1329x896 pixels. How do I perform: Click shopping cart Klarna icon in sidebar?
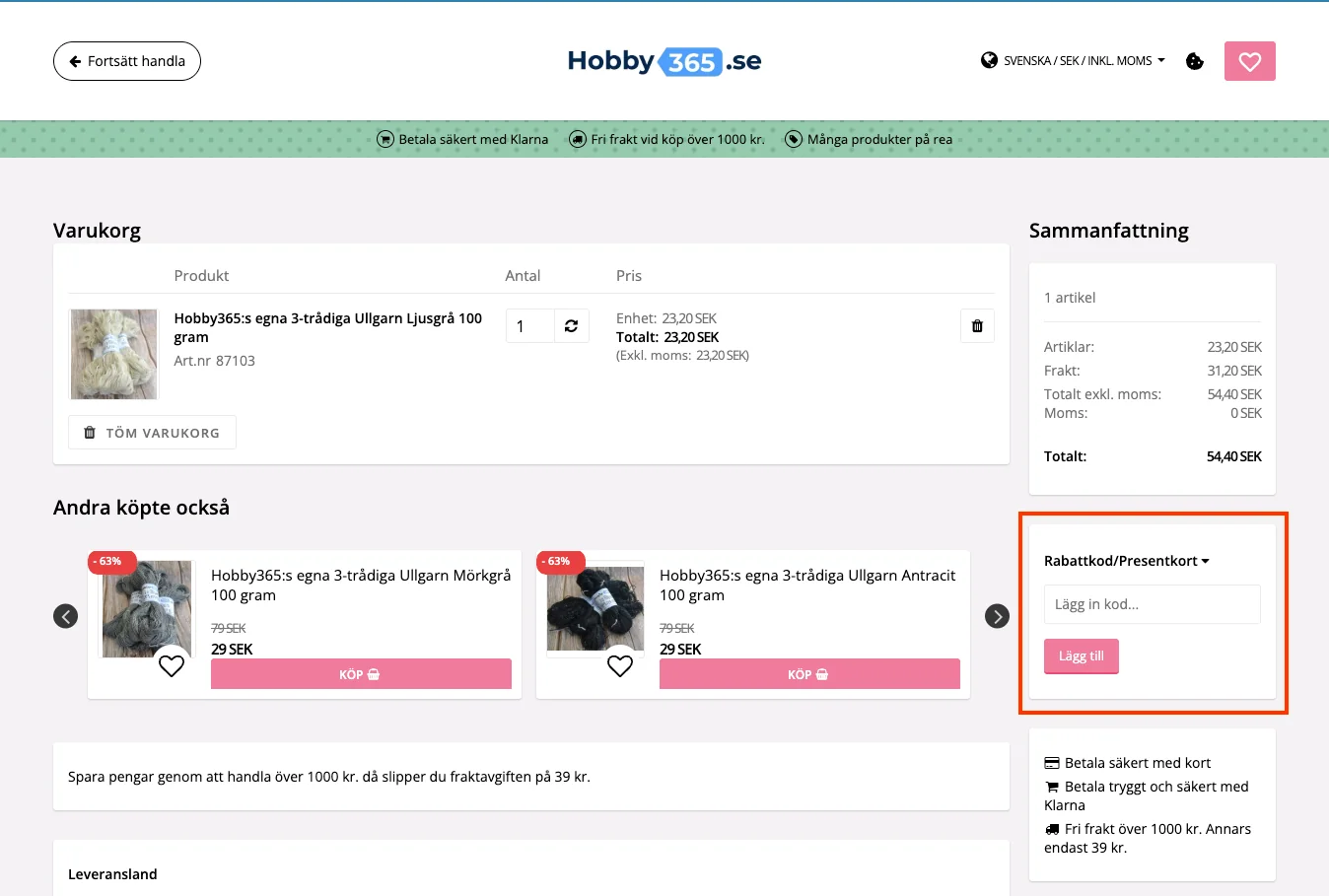(1052, 787)
